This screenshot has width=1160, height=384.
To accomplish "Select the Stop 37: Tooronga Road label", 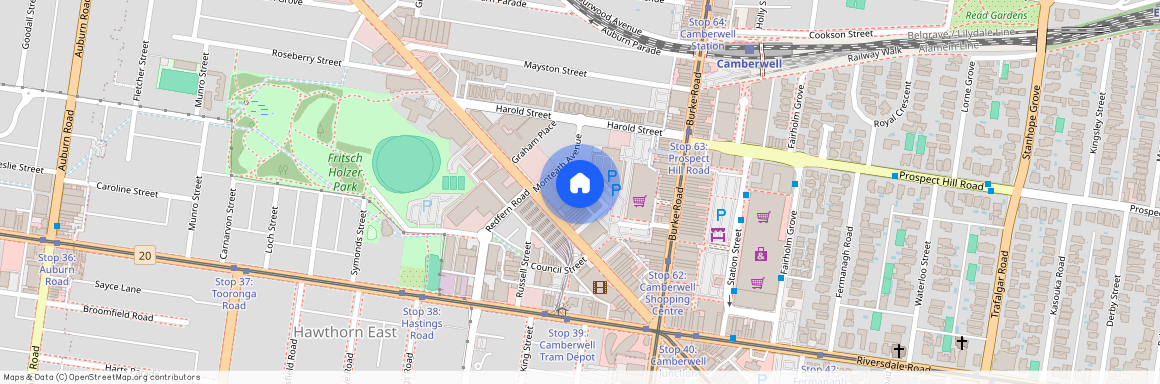I will tap(234, 294).
